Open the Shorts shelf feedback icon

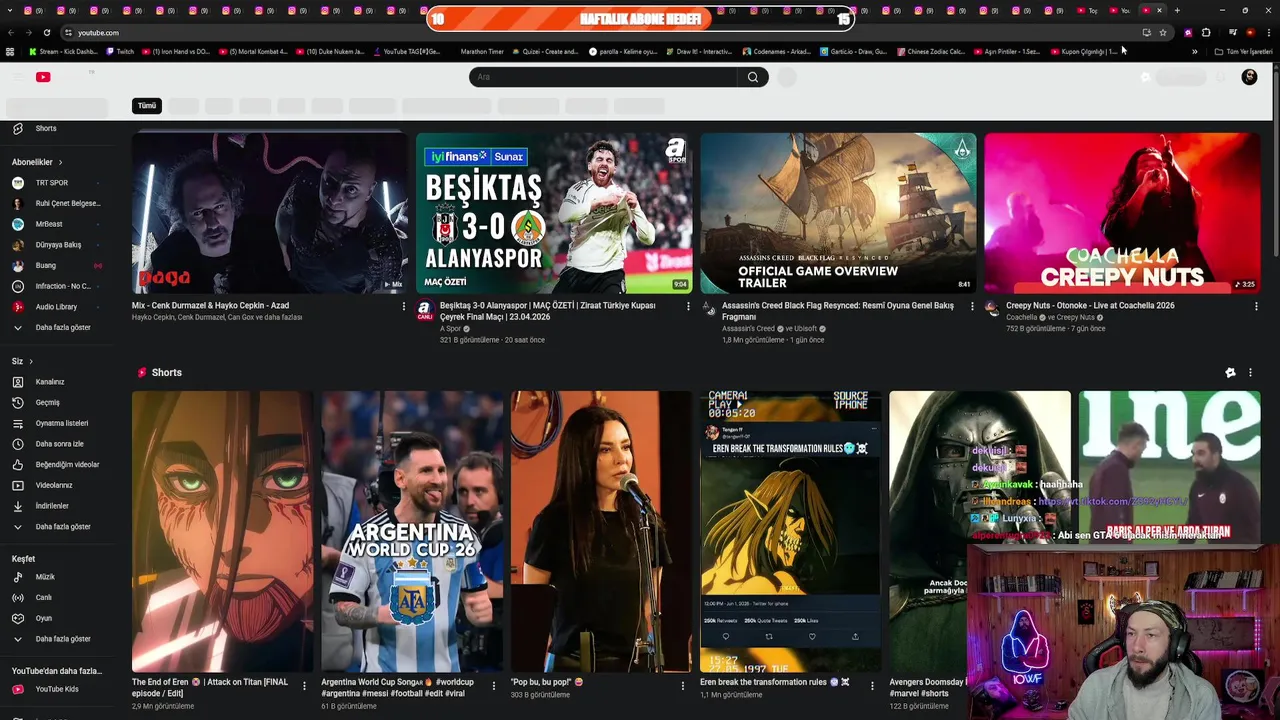1230,372
